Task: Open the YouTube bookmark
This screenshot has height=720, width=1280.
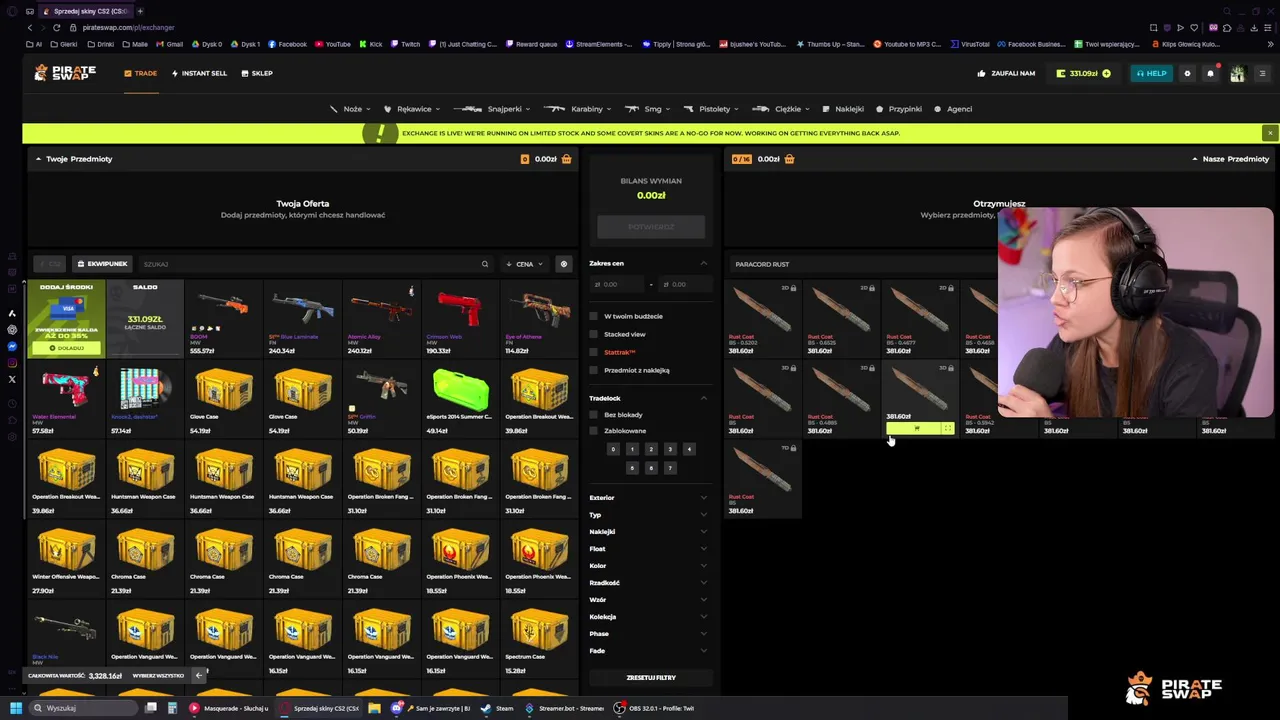Action: pyautogui.click(x=332, y=44)
